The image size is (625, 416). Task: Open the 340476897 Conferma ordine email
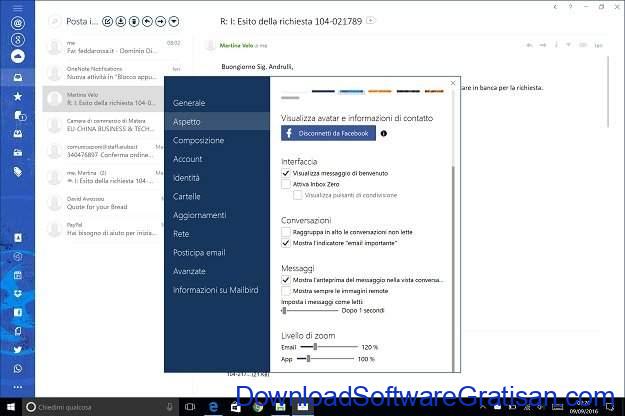(103, 151)
